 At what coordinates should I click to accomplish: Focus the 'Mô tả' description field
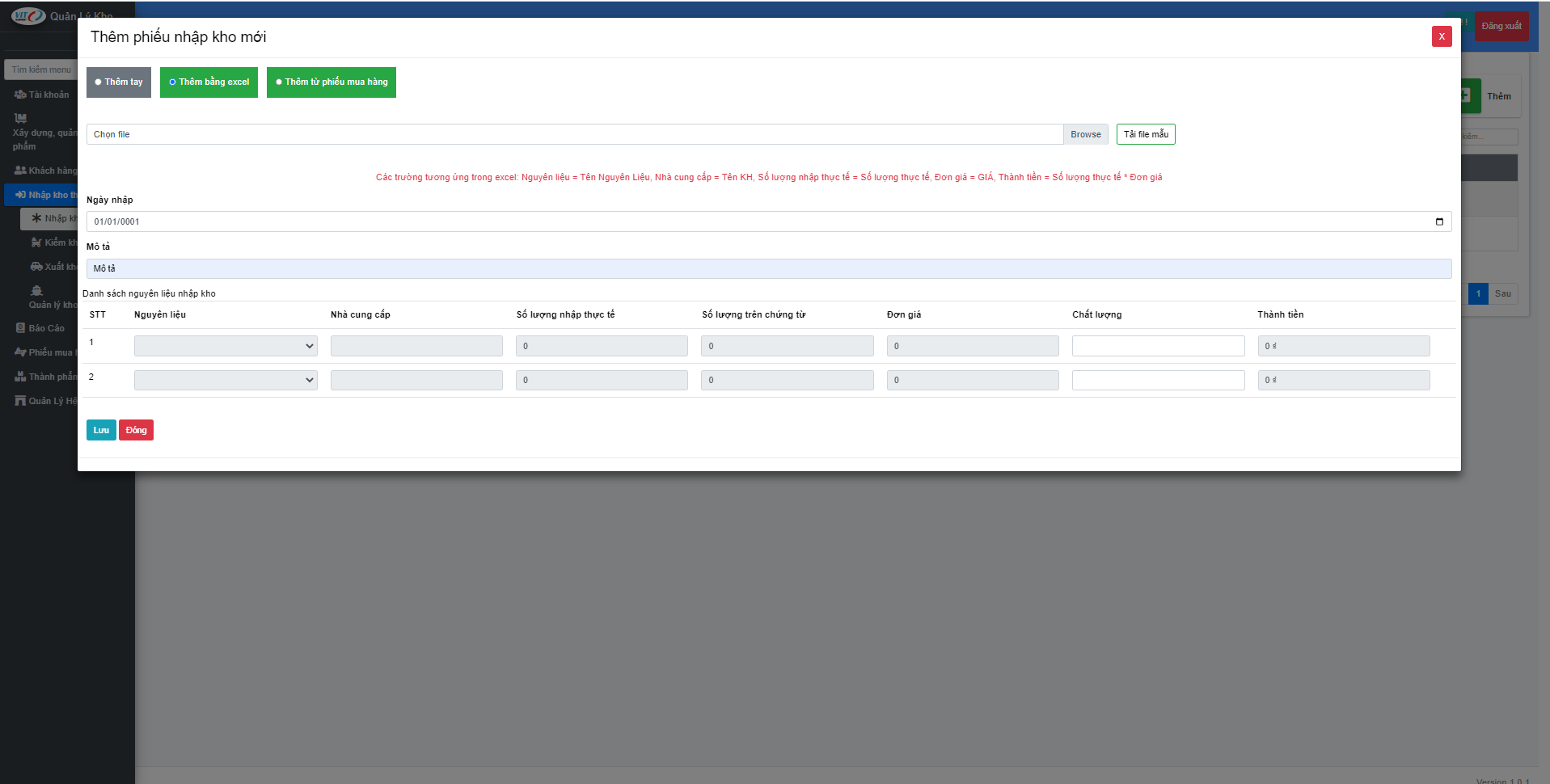click(x=769, y=268)
